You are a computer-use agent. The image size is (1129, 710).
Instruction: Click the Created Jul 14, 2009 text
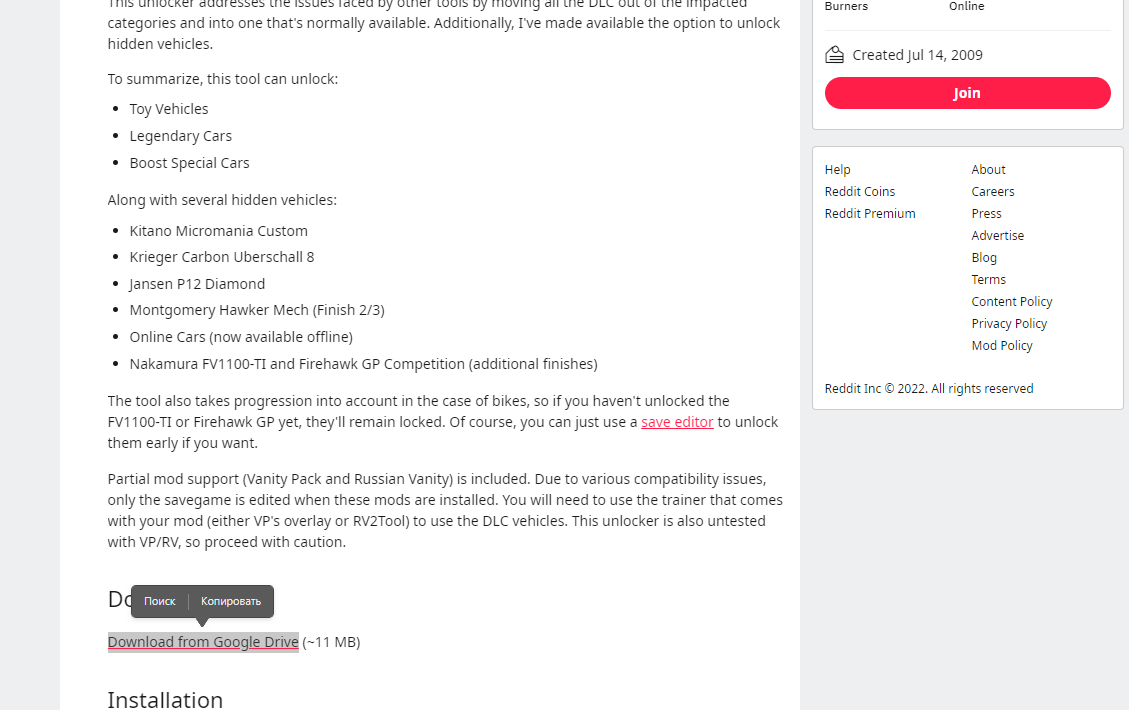point(917,55)
